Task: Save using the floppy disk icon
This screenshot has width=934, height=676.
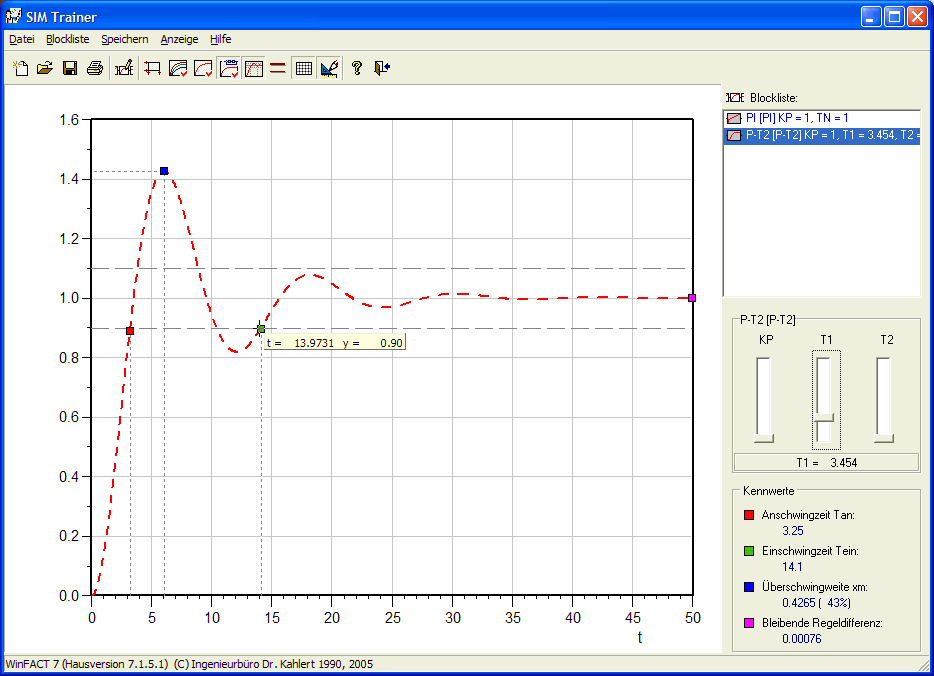Action: (x=70, y=68)
